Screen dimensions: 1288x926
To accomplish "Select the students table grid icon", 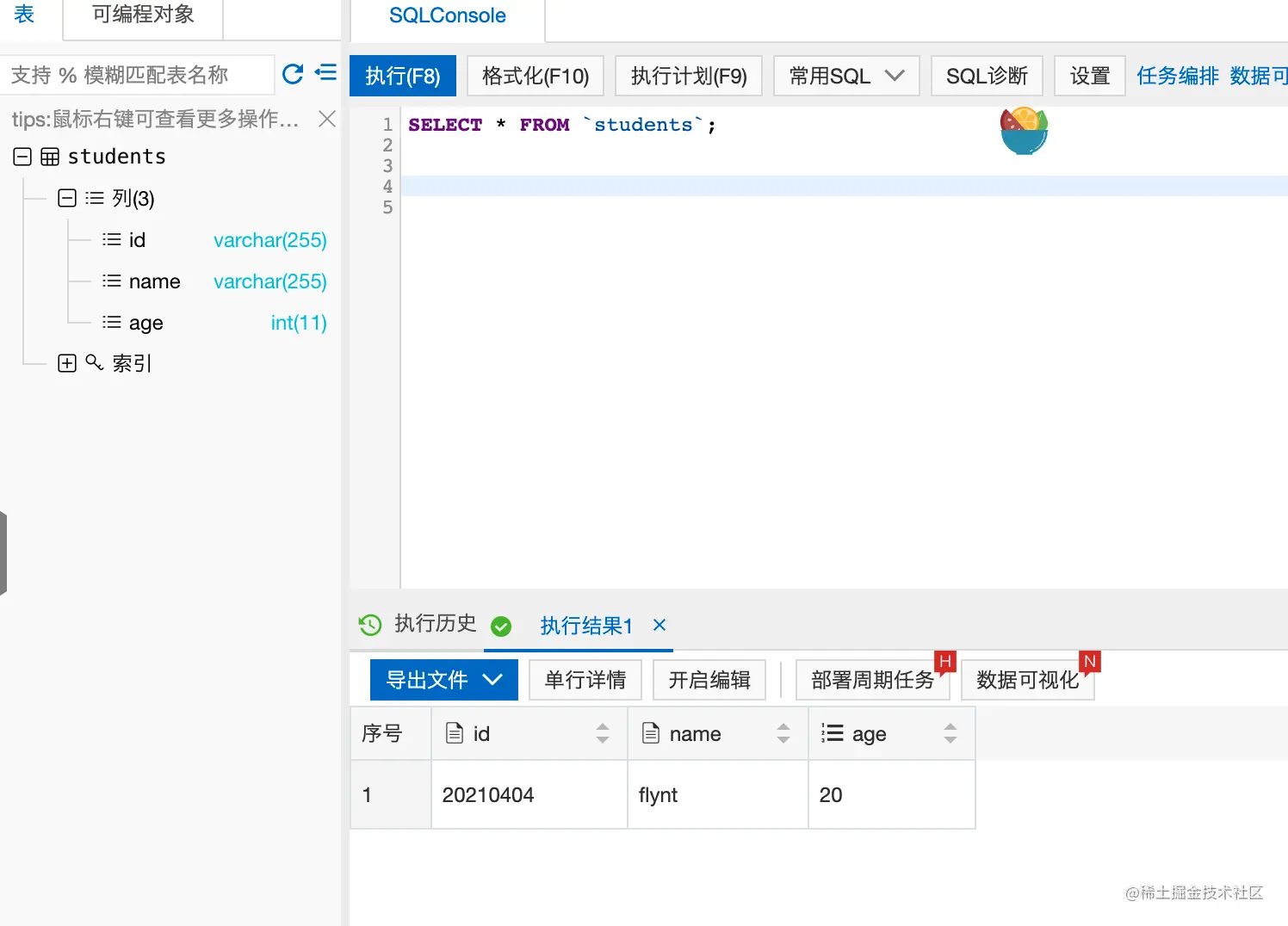I will click(50, 157).
